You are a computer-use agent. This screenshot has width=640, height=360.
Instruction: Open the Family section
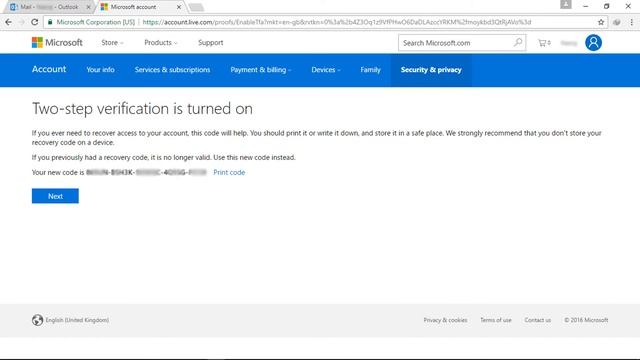pos(370,70)
